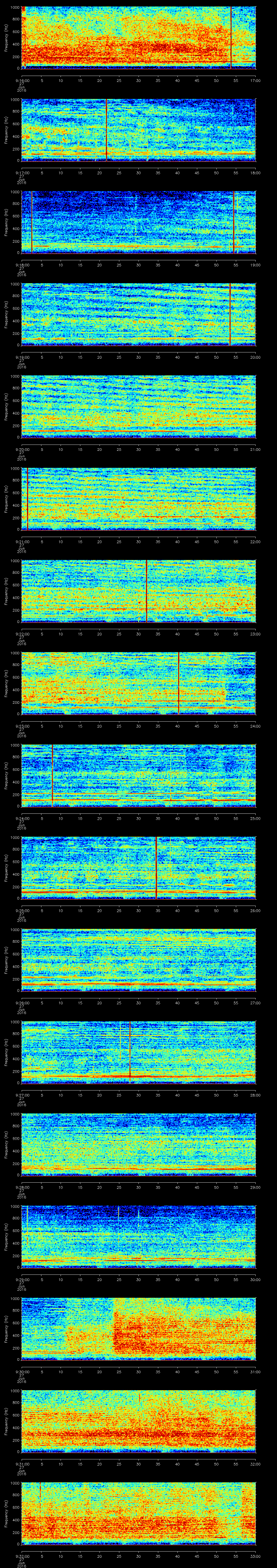Select the 30 second tick under the 9:25:00 plot
Screen dimensions: 277x1568
click(x=139, y=910)
